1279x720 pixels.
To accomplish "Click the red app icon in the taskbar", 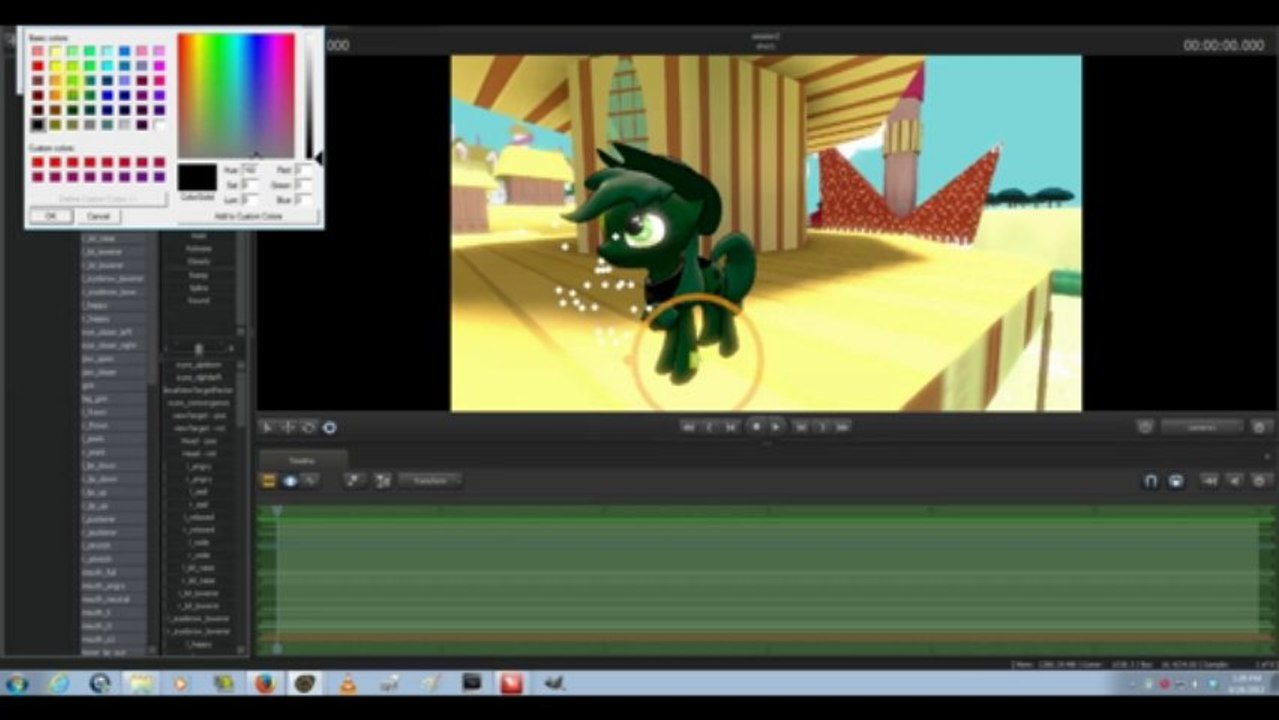I will click(512, 683).
